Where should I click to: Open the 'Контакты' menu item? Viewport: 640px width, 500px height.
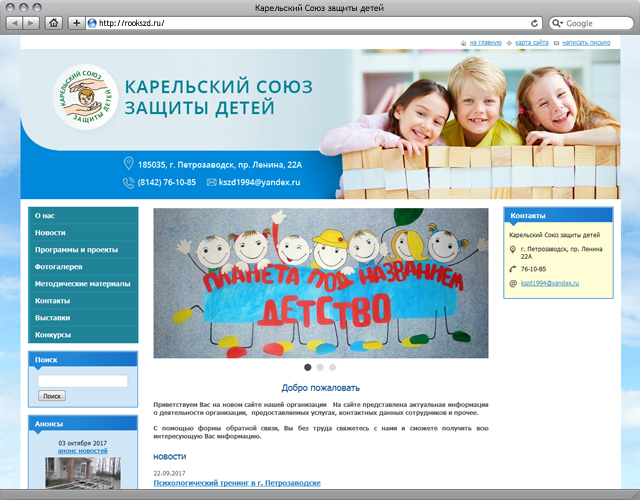[83, 301]
